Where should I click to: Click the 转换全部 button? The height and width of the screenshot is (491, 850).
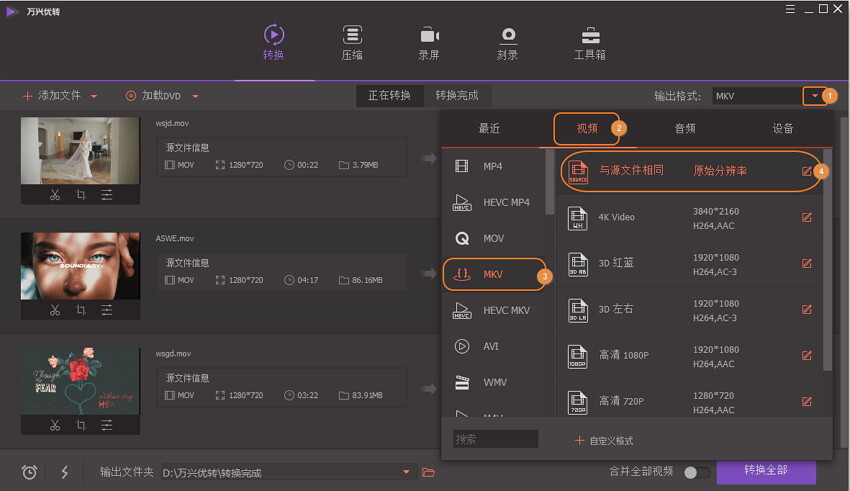point(766,471)
